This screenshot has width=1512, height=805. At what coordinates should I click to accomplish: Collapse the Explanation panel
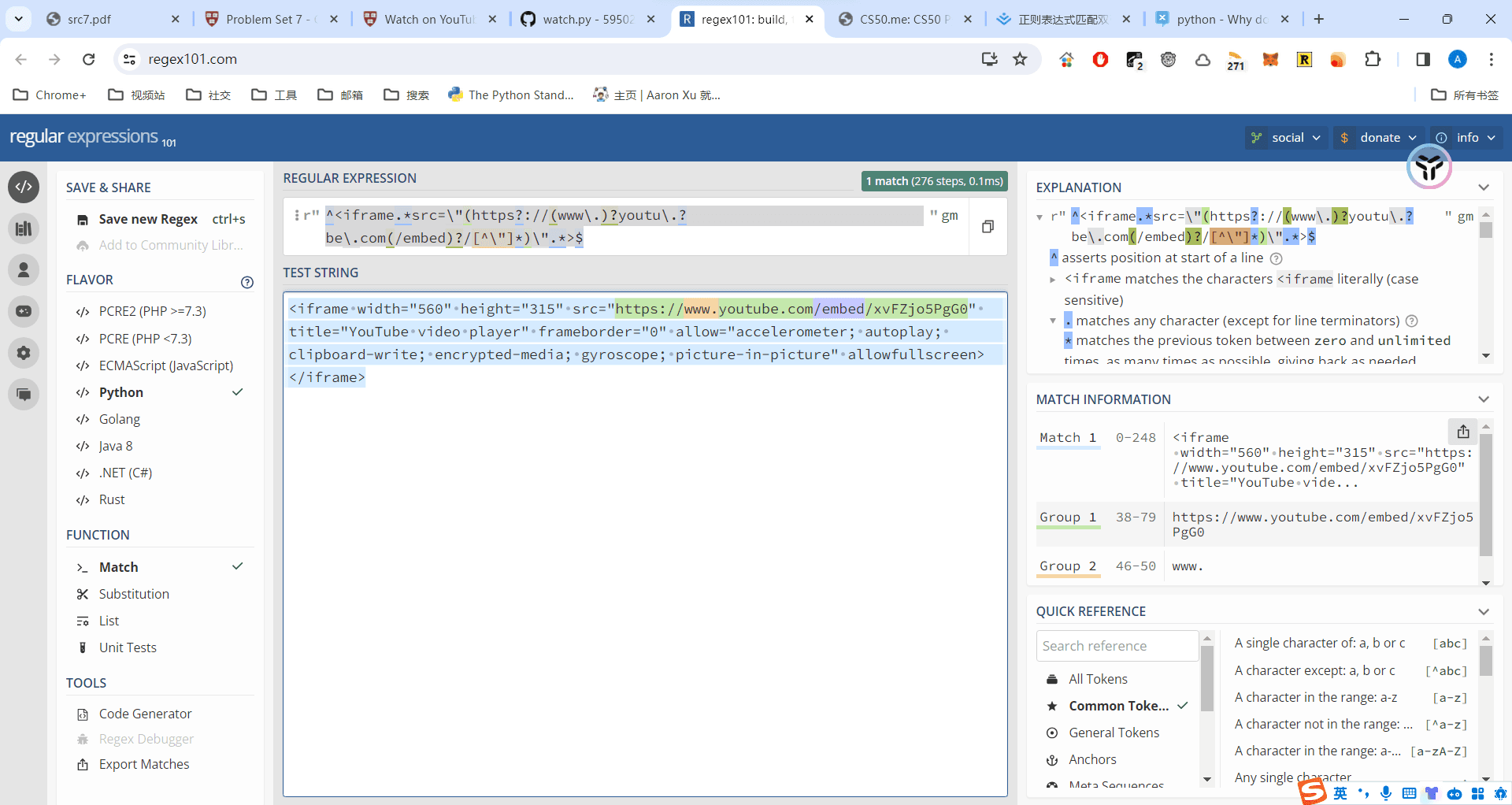(x=1484, y=187)
